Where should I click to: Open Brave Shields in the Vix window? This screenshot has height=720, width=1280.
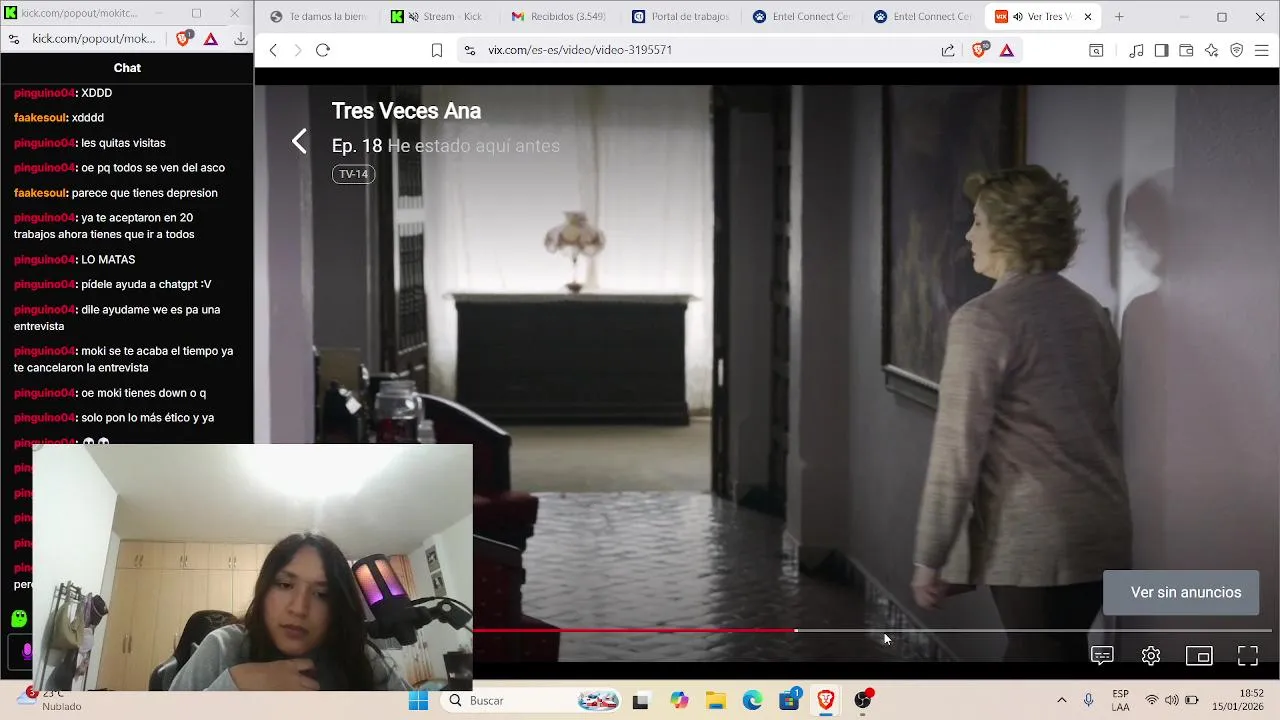click(x=979, y=50)
